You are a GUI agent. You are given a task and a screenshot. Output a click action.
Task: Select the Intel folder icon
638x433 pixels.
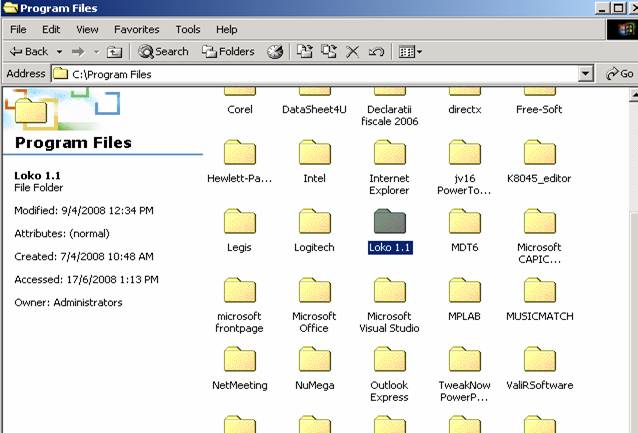click(x=315, y=153)
